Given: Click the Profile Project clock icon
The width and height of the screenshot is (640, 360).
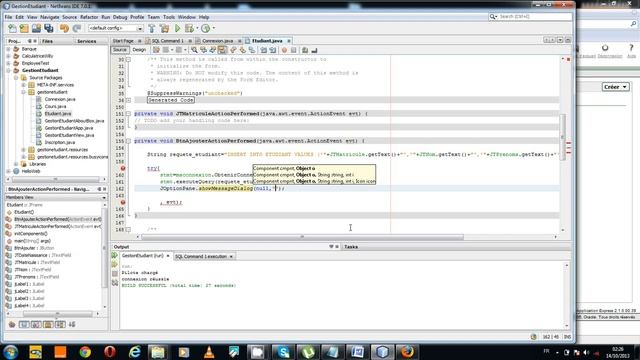Looking at the screenshot, I should tap(206, 28).
